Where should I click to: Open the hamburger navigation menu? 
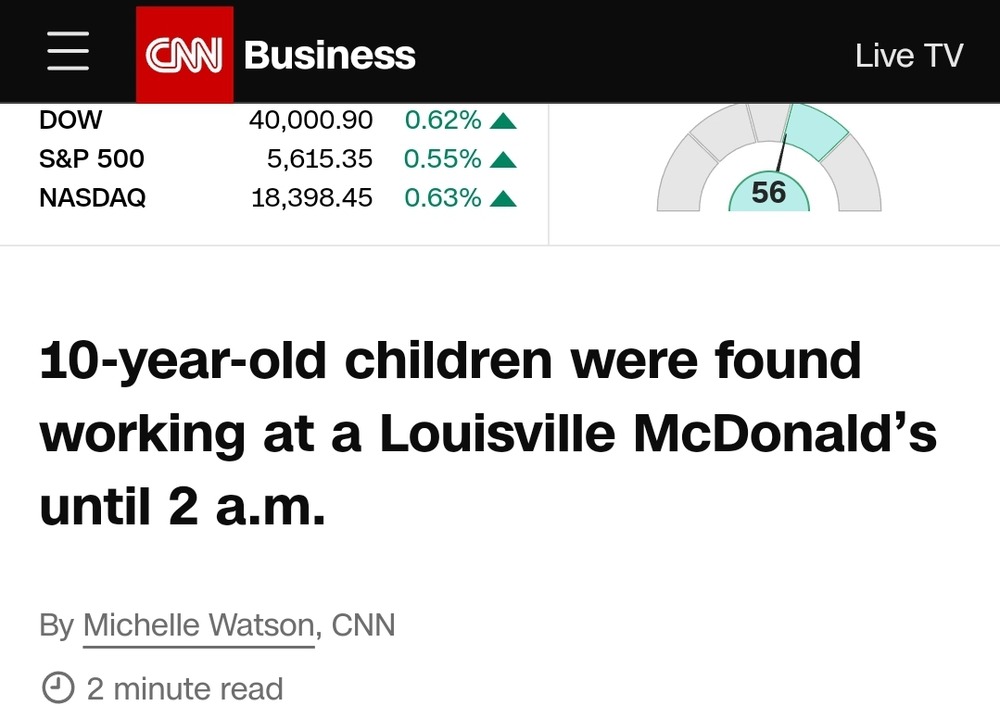(68, 51)
